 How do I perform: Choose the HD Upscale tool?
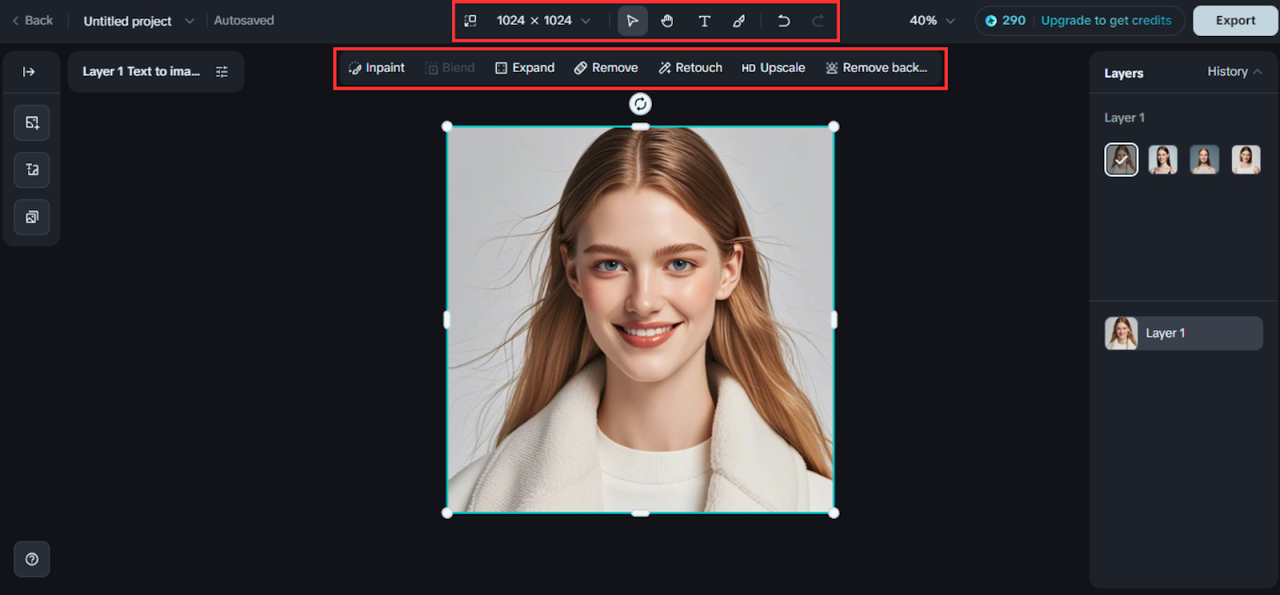tap(773, 68)
